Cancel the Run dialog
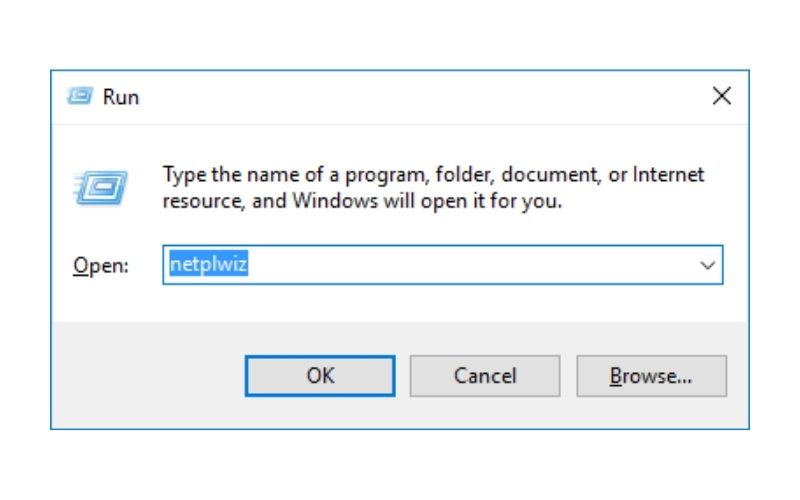This screenshot has height=500, width=800. (x=485, y=376)
